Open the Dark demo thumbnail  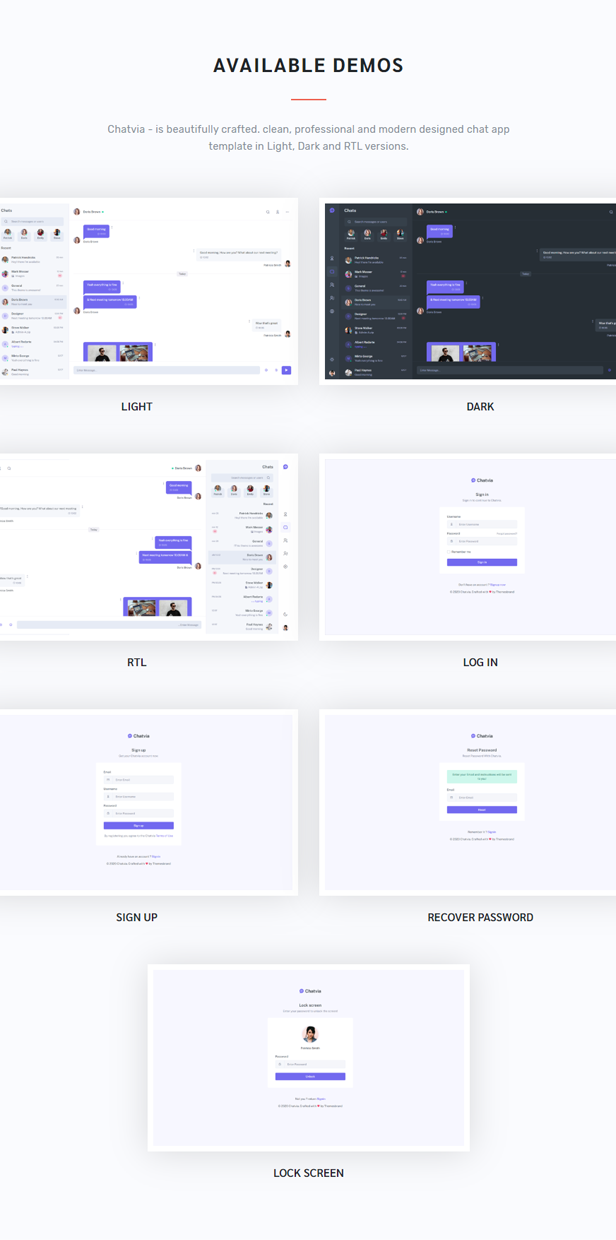(468, 290)
